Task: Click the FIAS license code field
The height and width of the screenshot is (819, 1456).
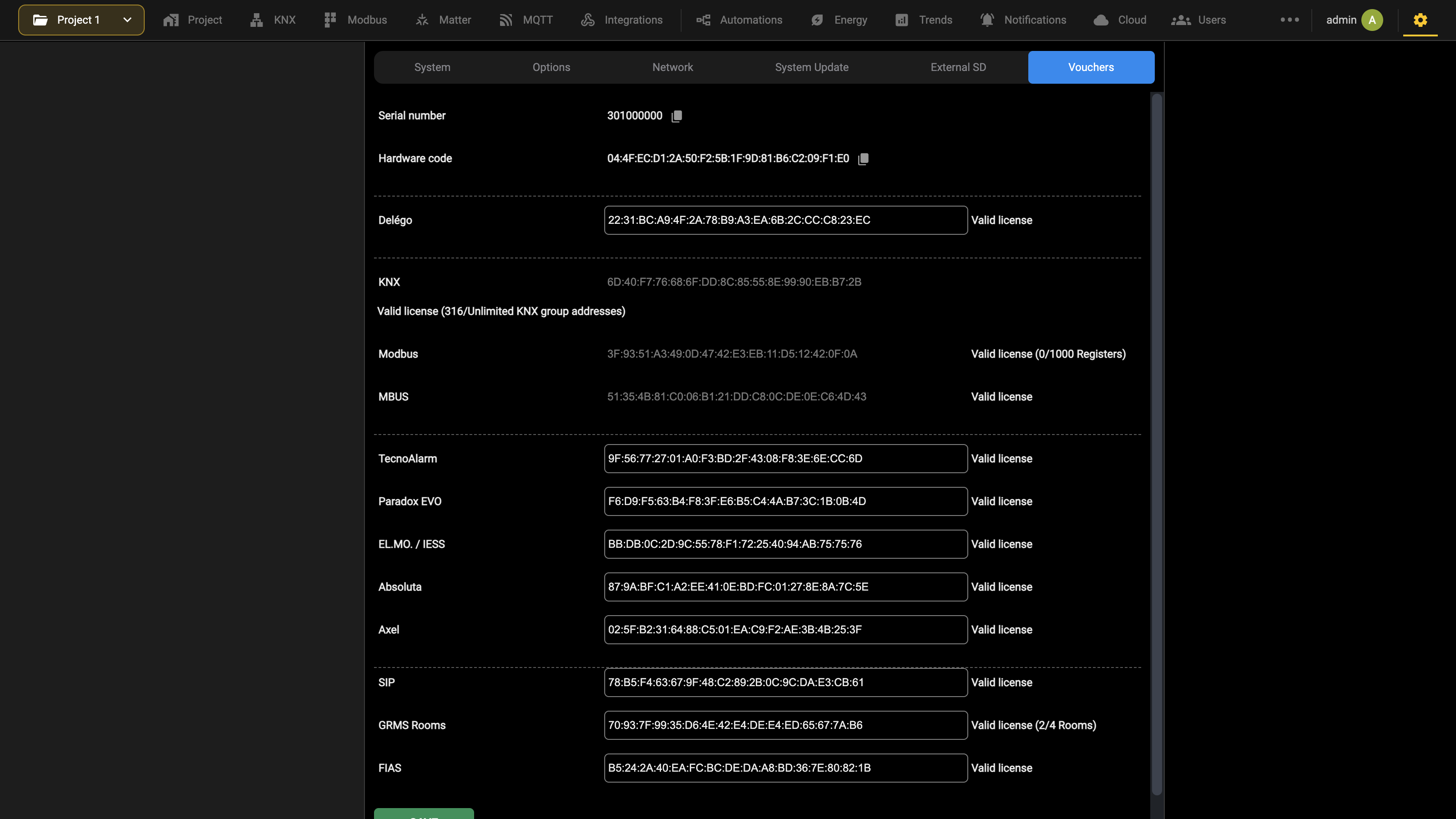Action: click(786, 768)
